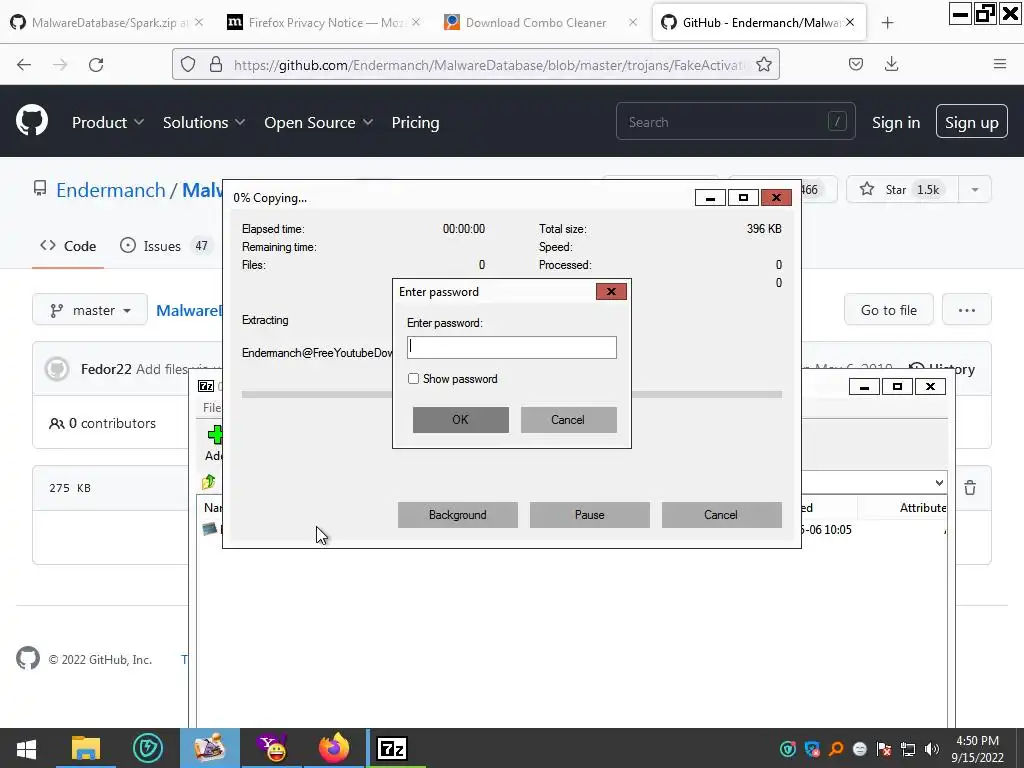The width and height of the screenshot is (1024, 768).
Task: Open the Windows Start menu
Action: click(x=26, y=748)
